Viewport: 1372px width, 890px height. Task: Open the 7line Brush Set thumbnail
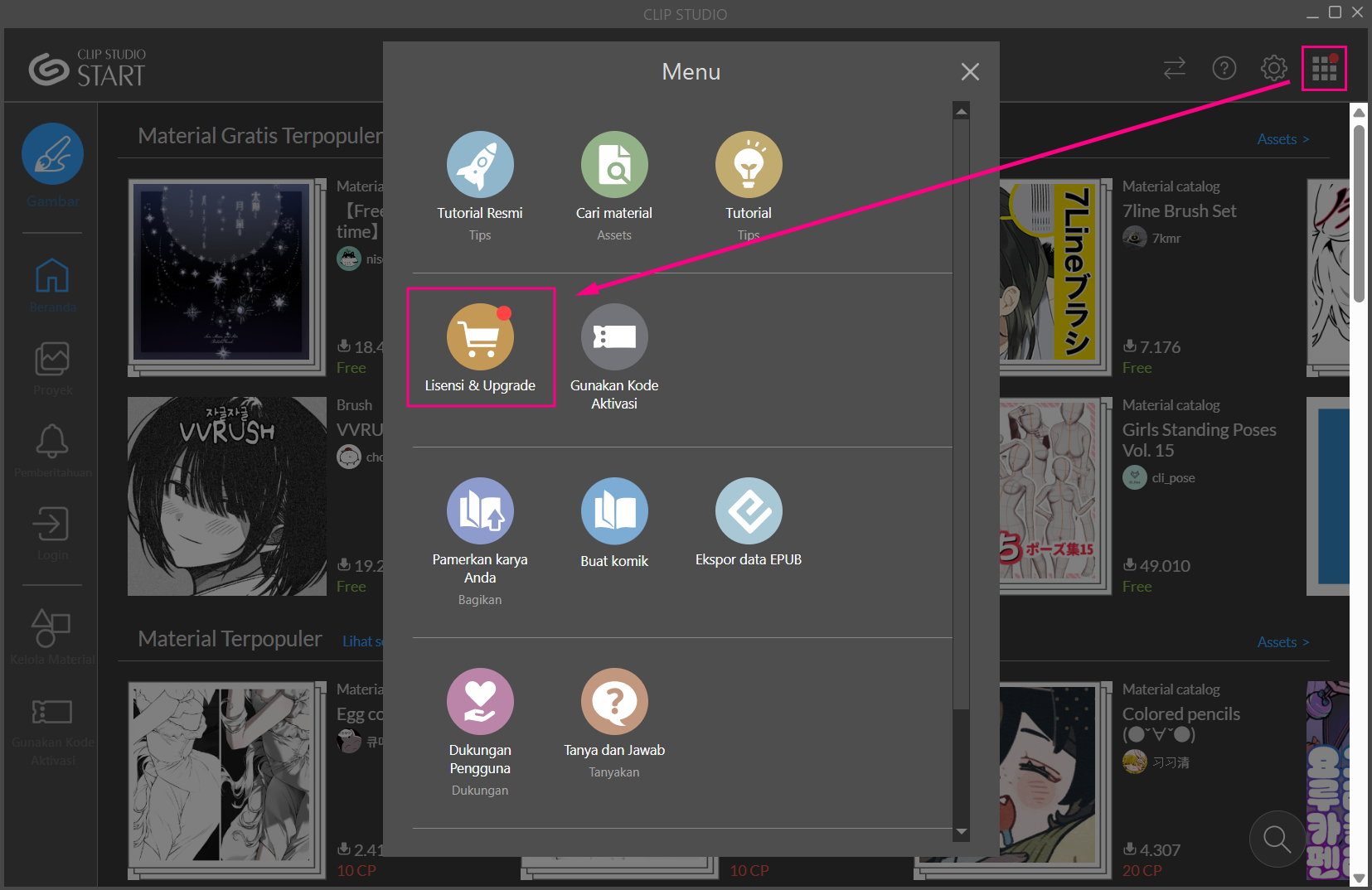click(1054, 273)
